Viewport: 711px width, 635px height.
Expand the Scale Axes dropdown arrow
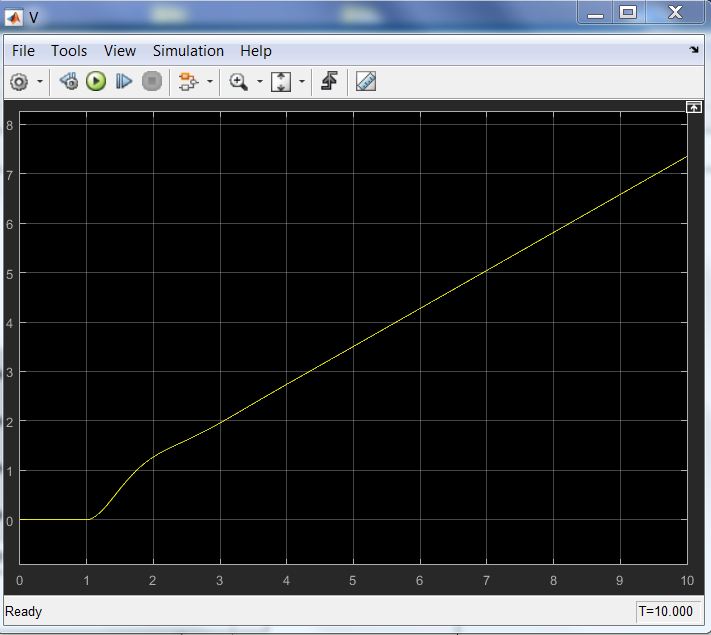[302, 82]
